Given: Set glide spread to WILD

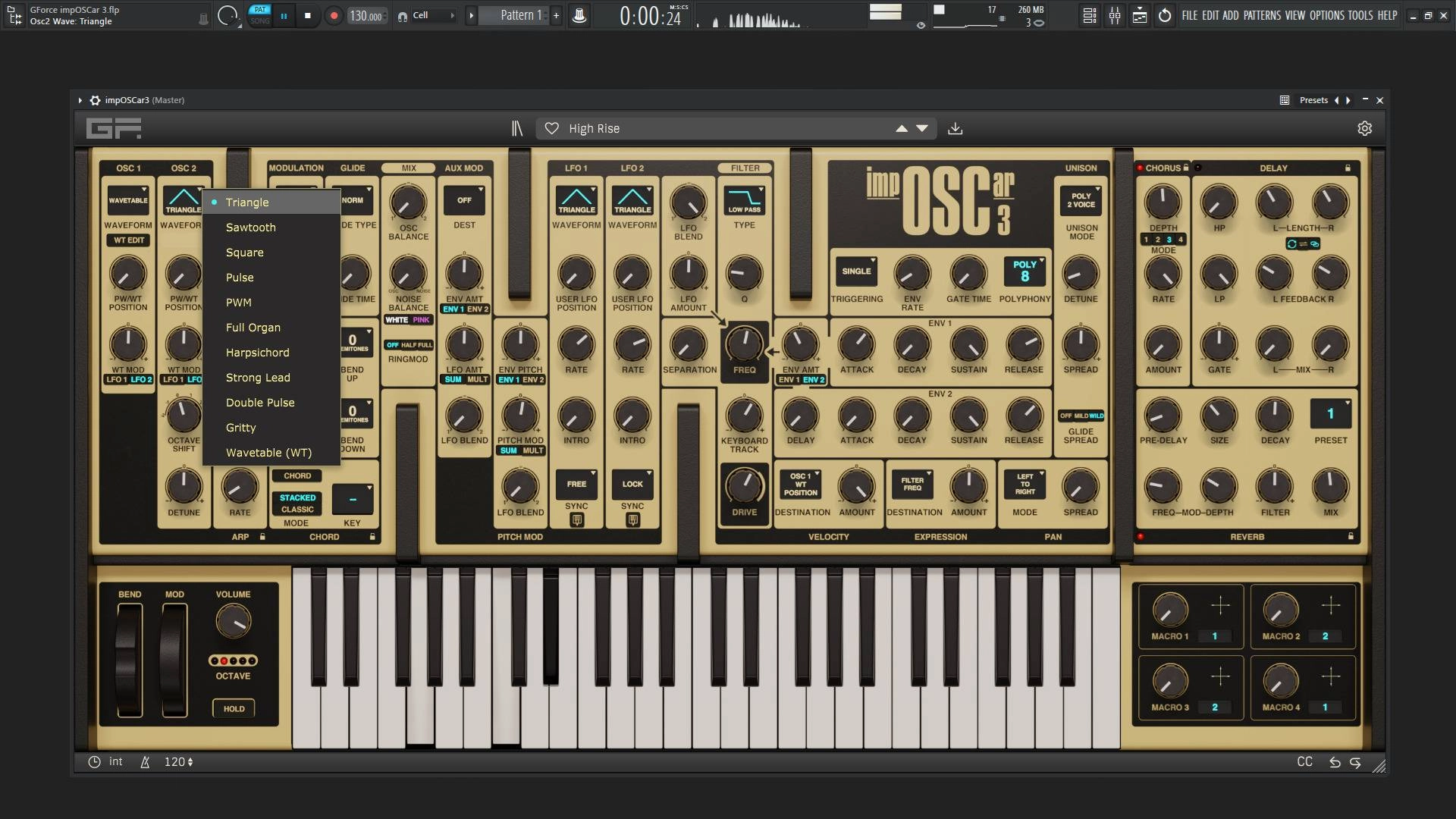Looking at the screenshot, I should pyautogui.click(x=1097, y=416).
